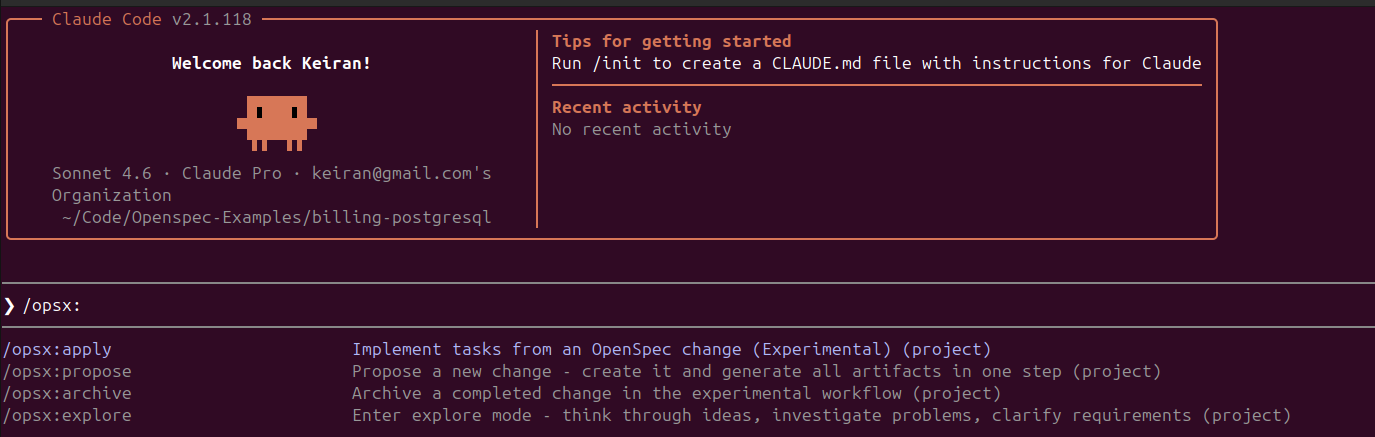Select the /opsx:apply command suggestion

[x=57, y=350]
